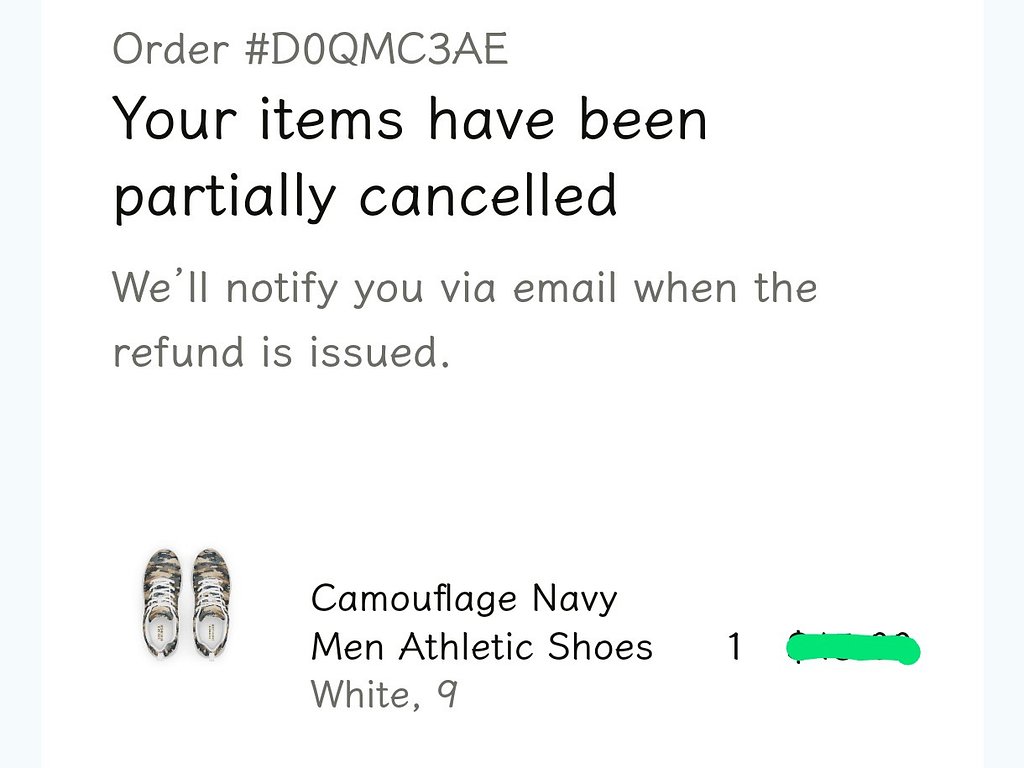Click the "partially cancelled" heading line
The image size is (1024, 768).
[x=366, y=197]
